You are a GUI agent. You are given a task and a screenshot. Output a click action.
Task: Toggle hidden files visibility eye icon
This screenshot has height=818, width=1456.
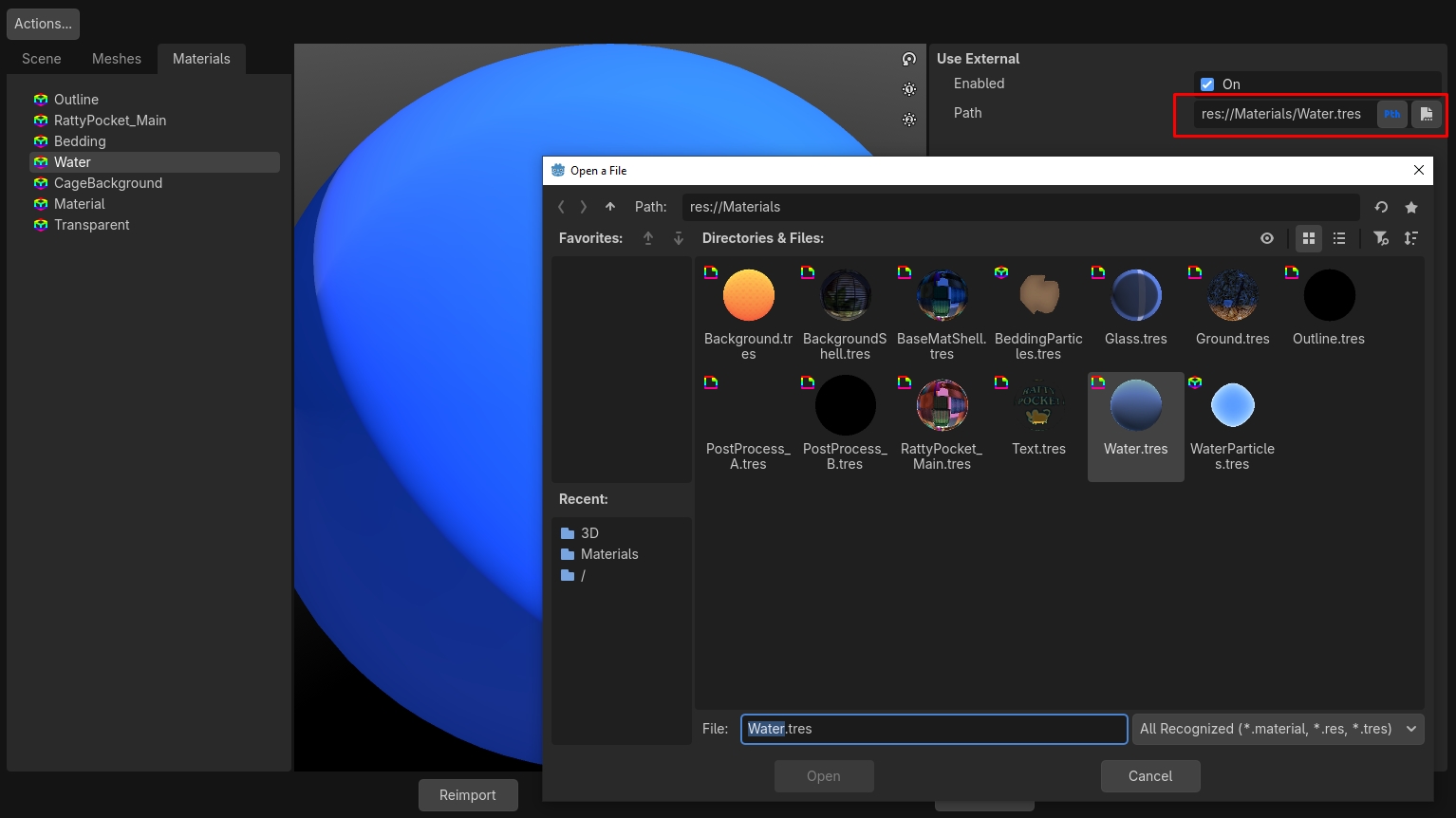click(1267, 238)
